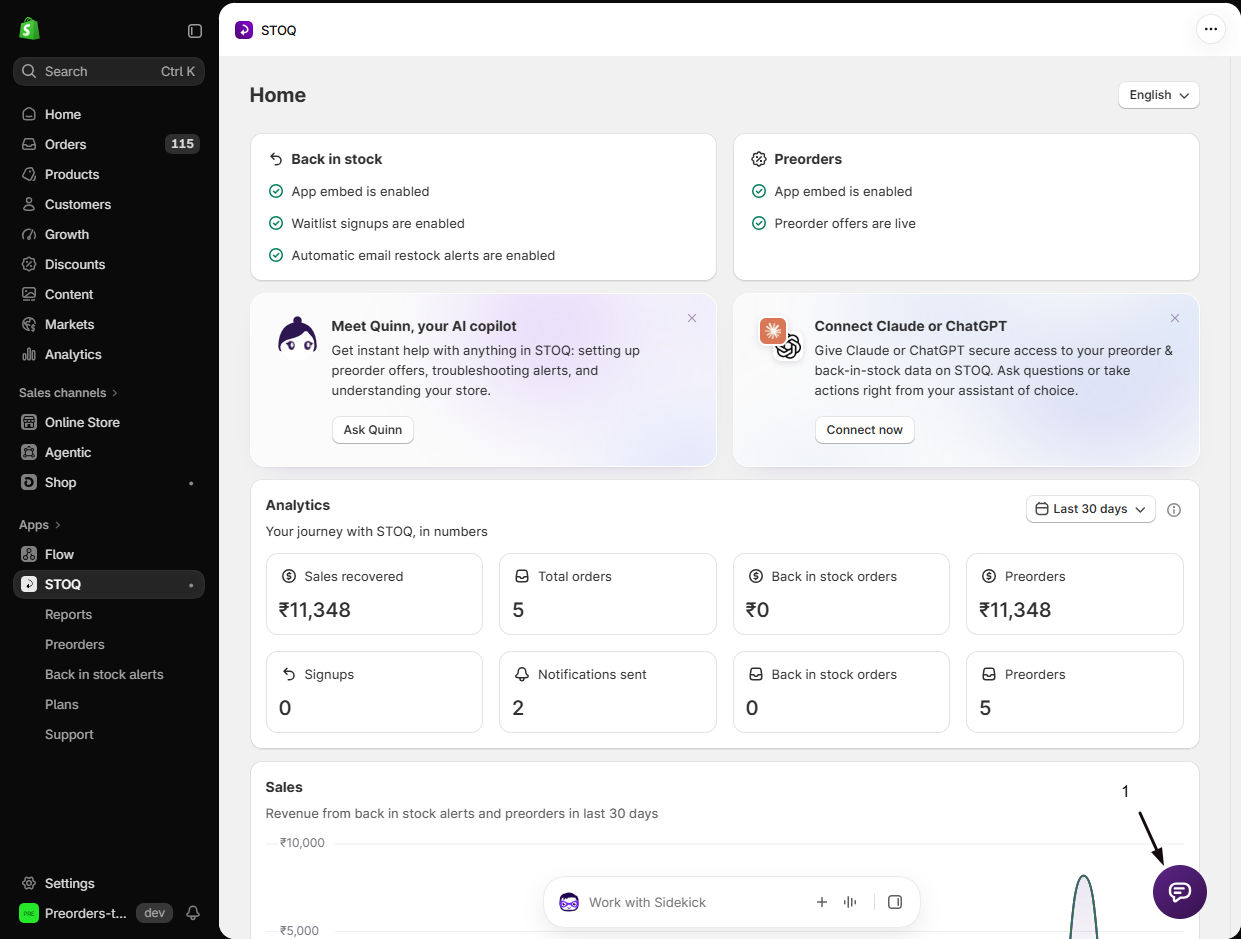Click the Orders inbox icon
The width and height of the screenshot is (1241, 939).
click(x=29, y=144)
